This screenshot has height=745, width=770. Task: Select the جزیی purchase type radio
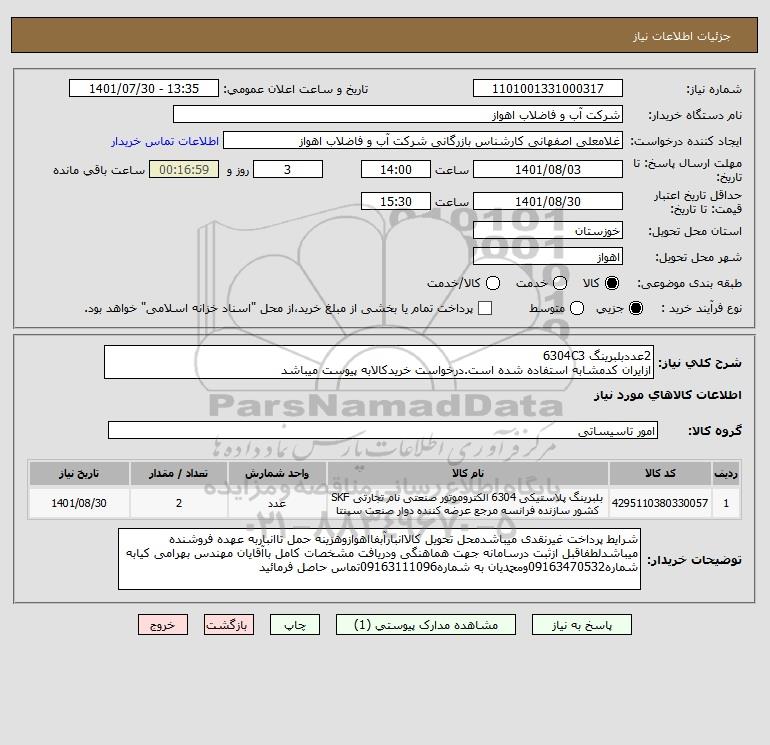pos(635,308)
